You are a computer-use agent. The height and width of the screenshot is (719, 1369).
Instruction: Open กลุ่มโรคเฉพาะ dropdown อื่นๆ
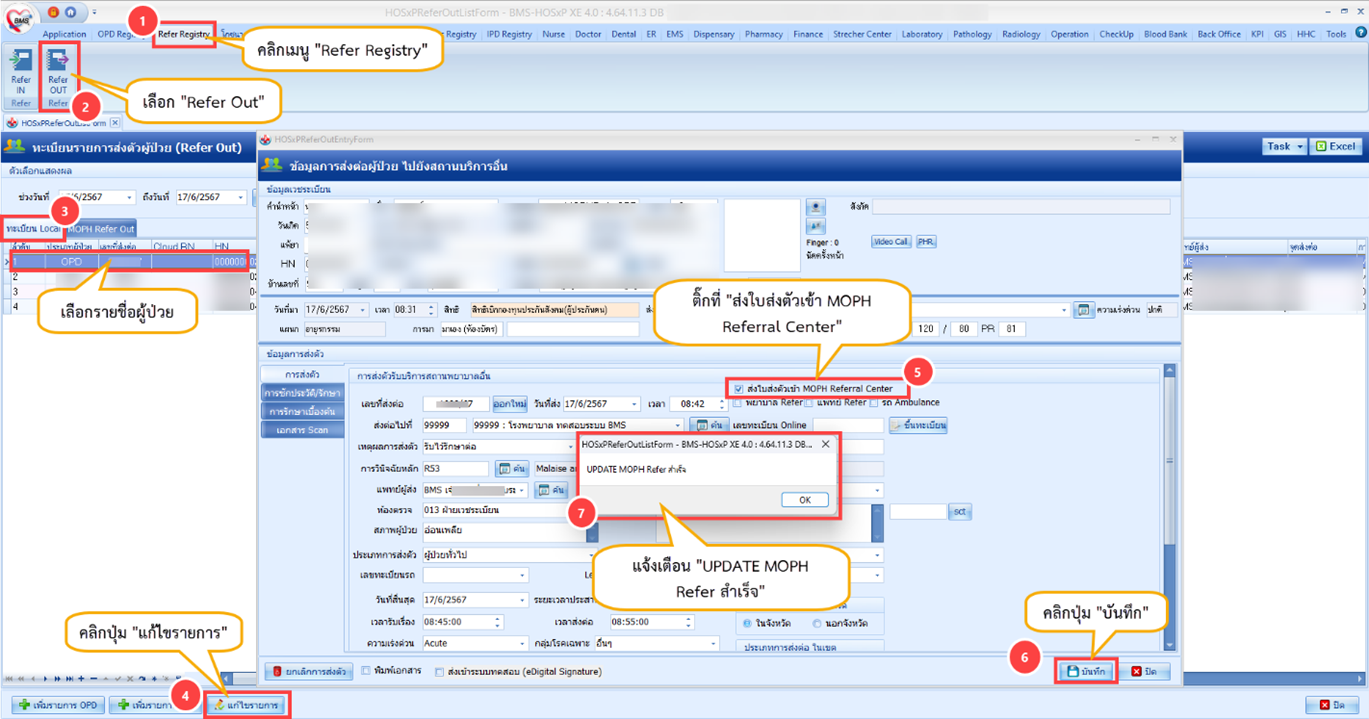712,643
